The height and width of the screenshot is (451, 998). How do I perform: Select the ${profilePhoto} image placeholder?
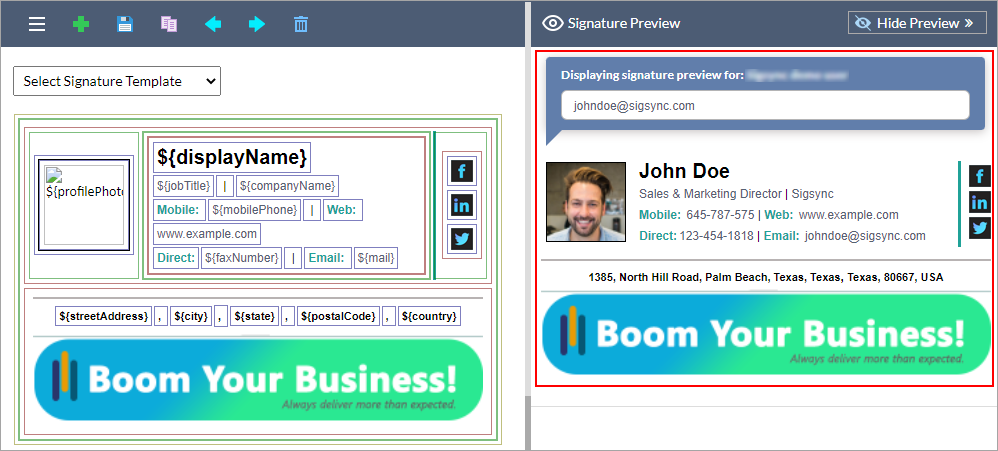(x=84, y=205)
